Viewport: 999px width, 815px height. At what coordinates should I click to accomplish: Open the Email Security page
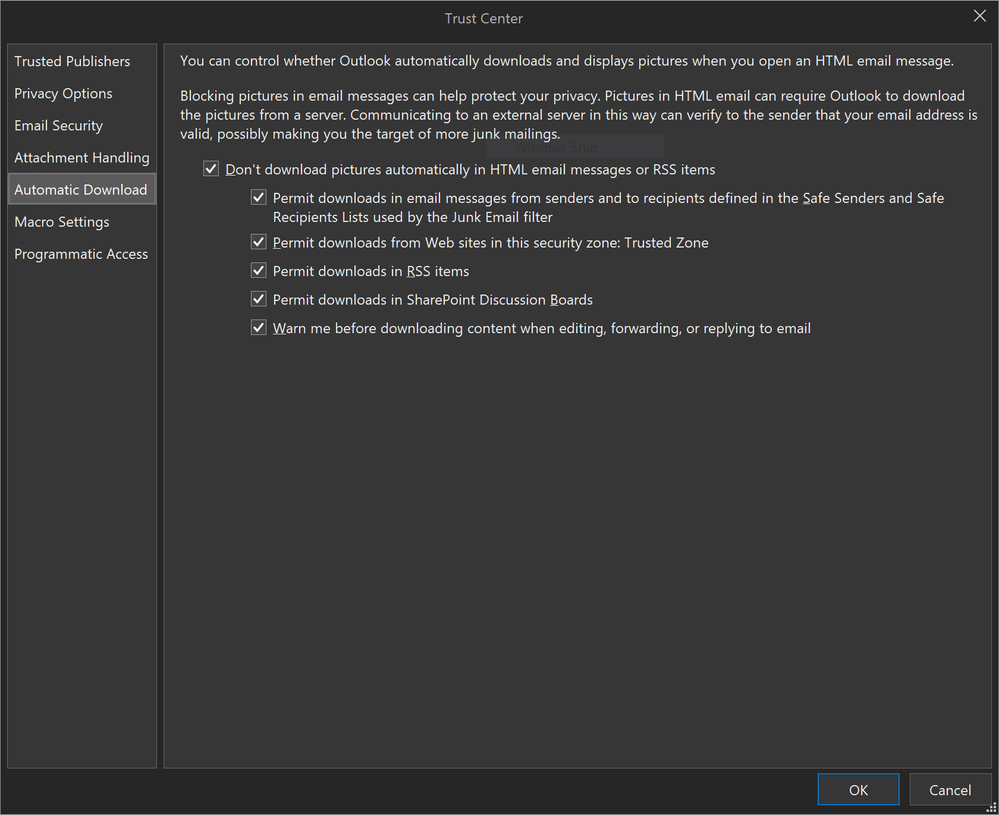pos(59,125)
